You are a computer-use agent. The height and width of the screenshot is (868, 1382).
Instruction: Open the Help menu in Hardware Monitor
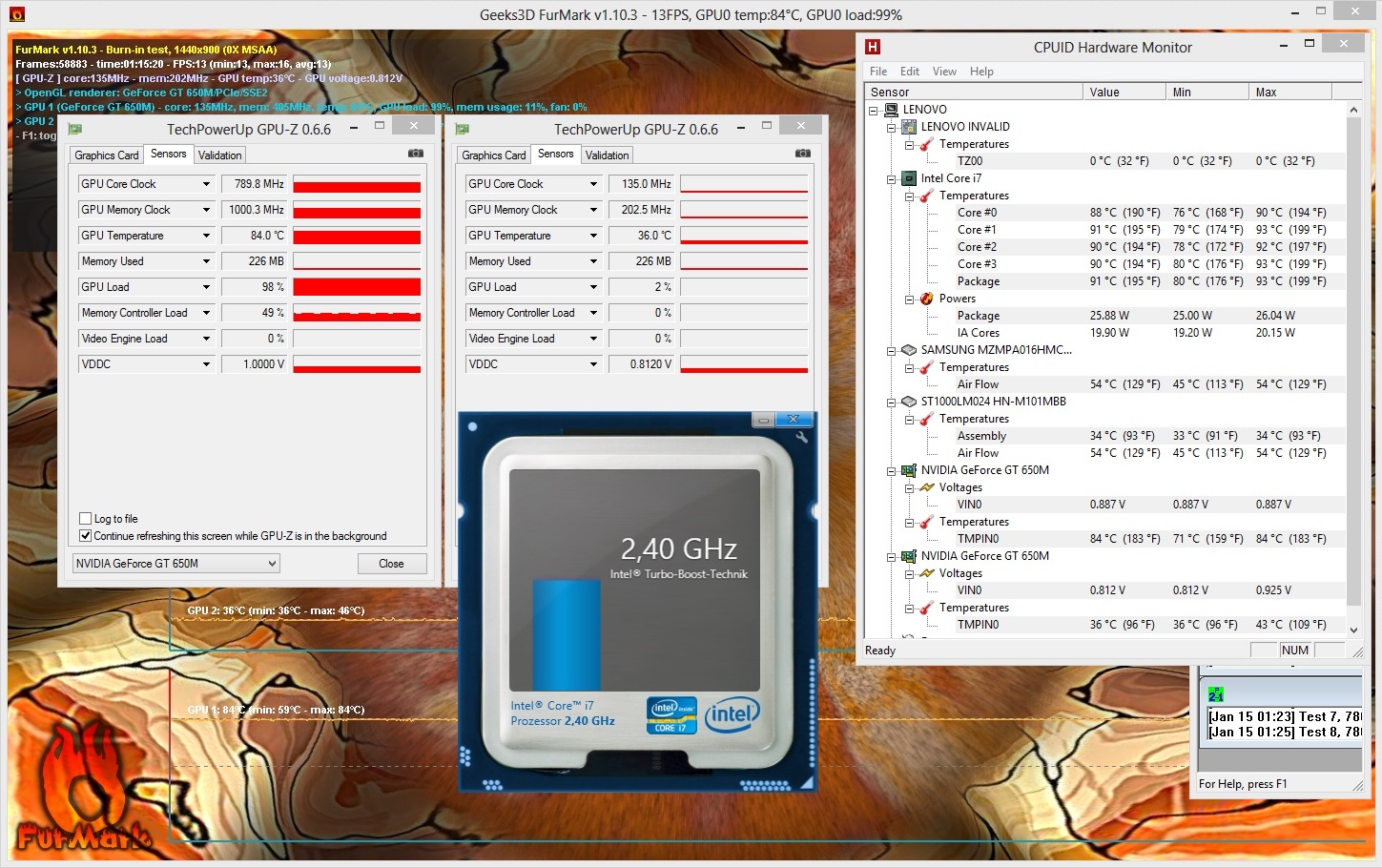point(981,72)
